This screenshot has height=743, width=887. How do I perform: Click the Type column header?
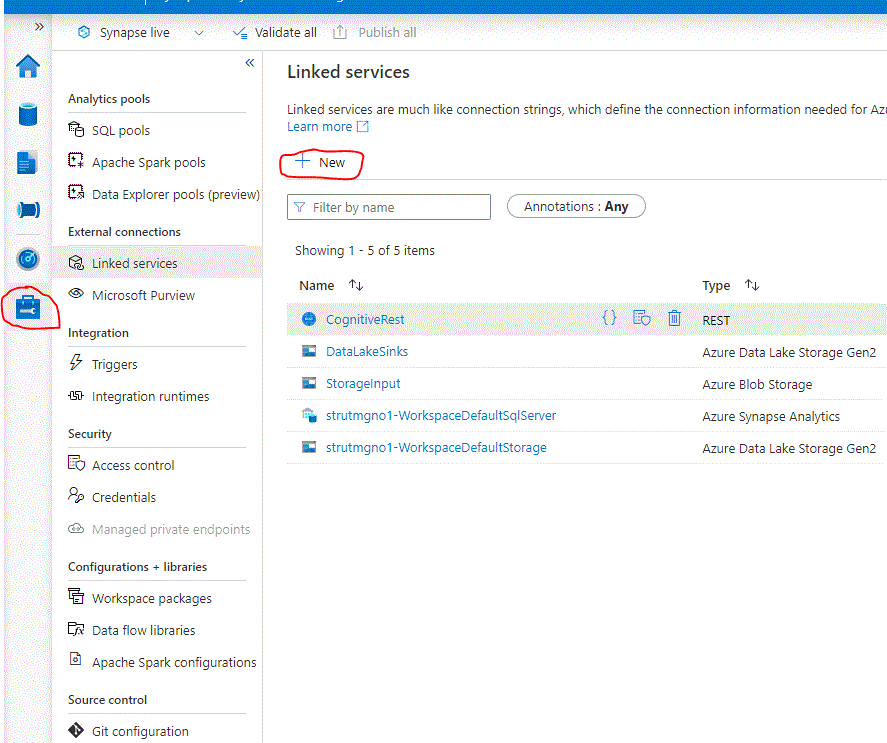(716, 286)
